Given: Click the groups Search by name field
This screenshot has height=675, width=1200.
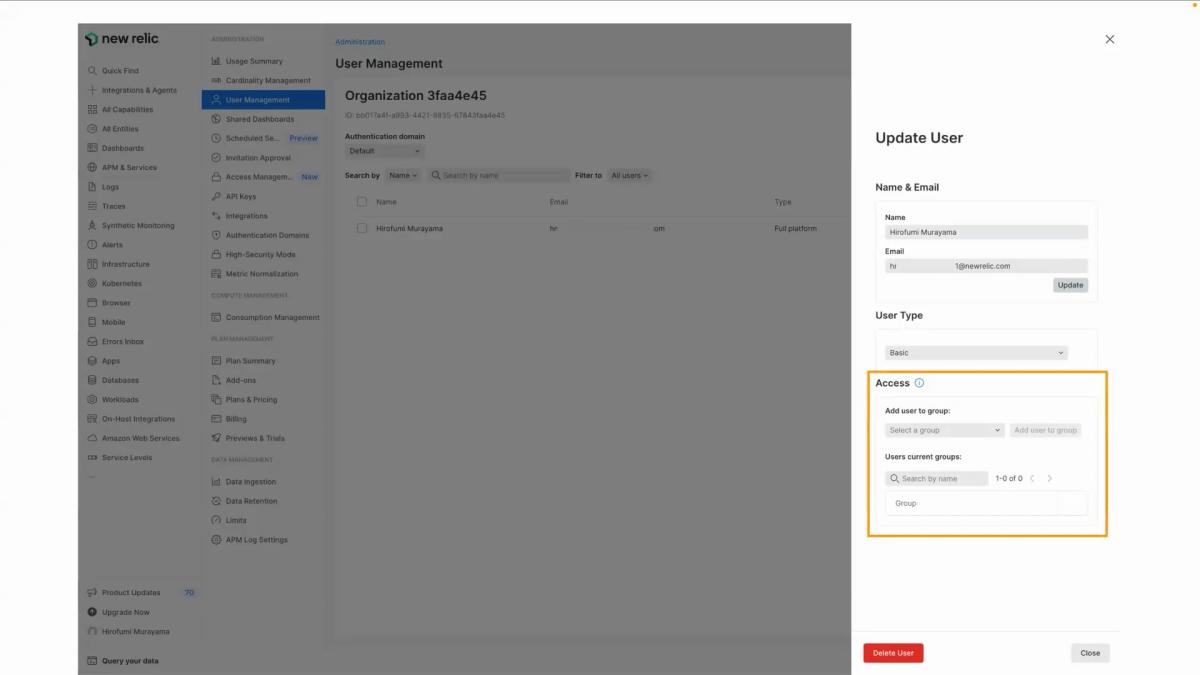Looking at the screenshot, I should (937, 479).
